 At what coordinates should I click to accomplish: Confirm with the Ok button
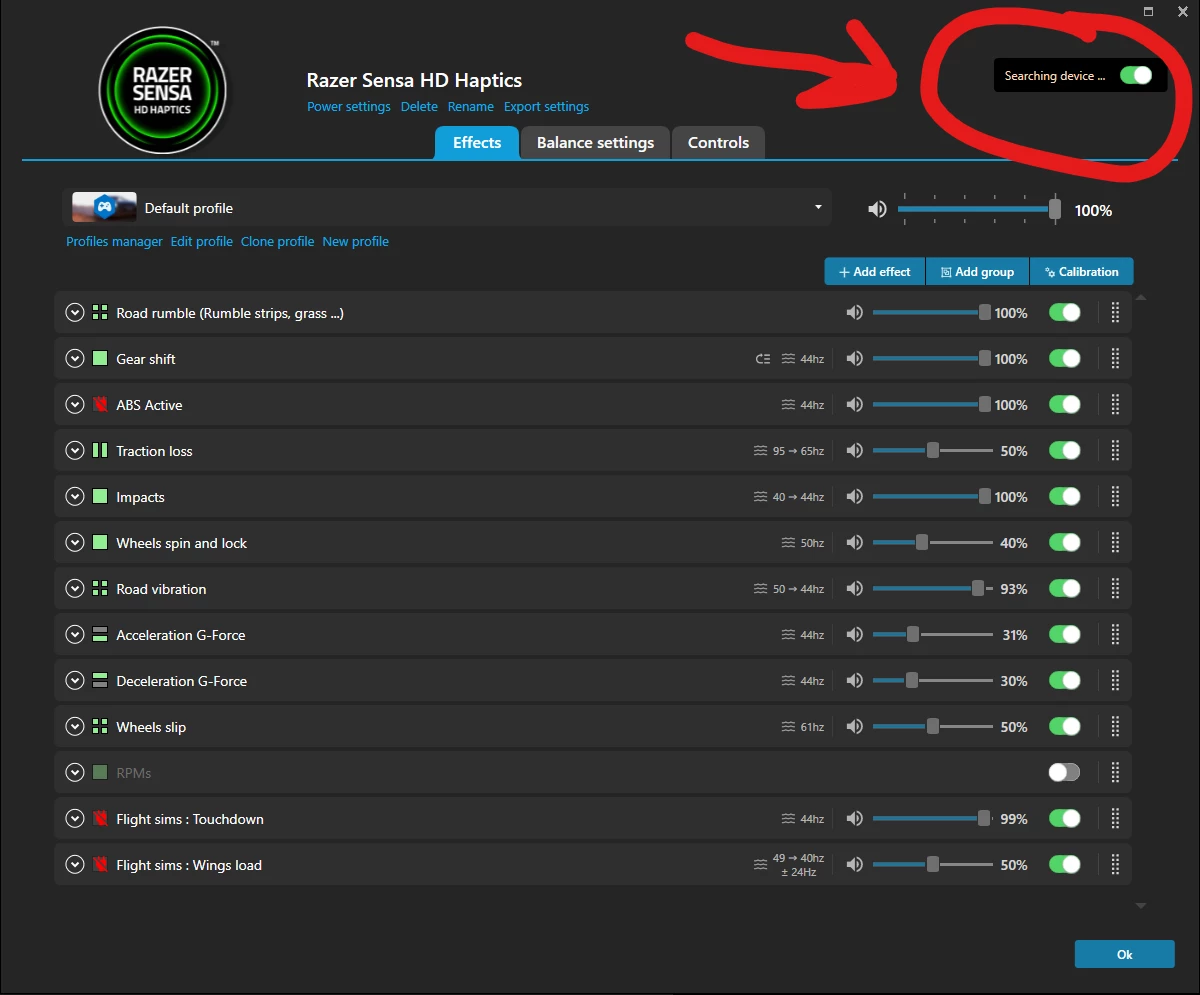[x=1124, y=954]
